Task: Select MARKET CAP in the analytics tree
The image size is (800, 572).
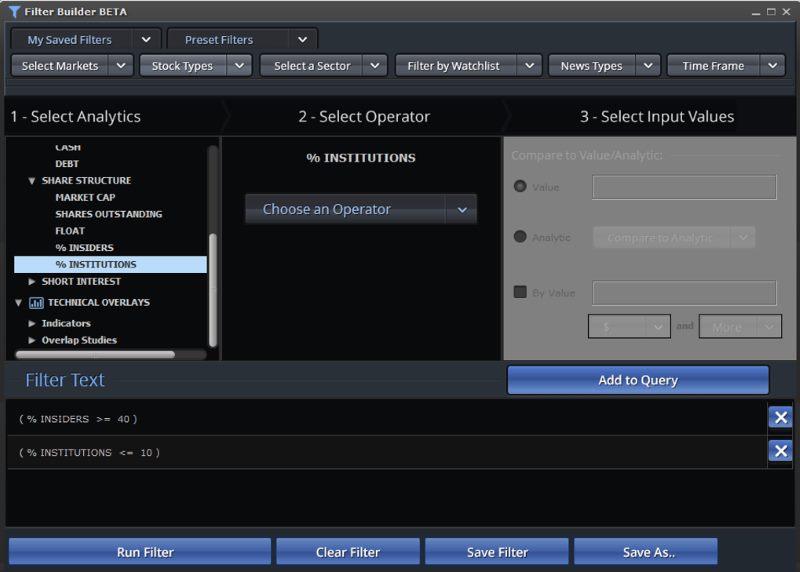Action: pos(85,198)
